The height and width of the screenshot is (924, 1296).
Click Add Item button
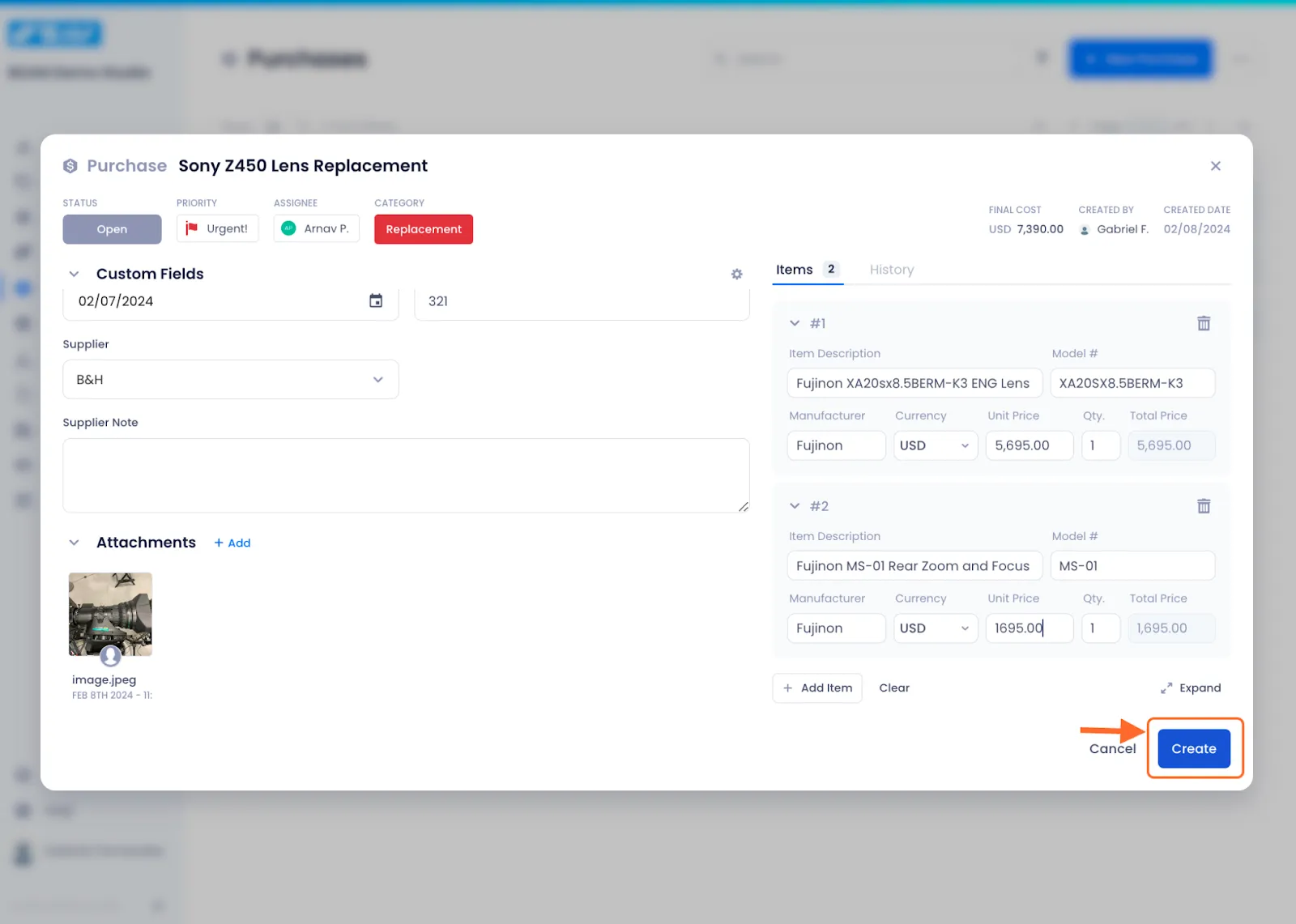pos(817,688)
